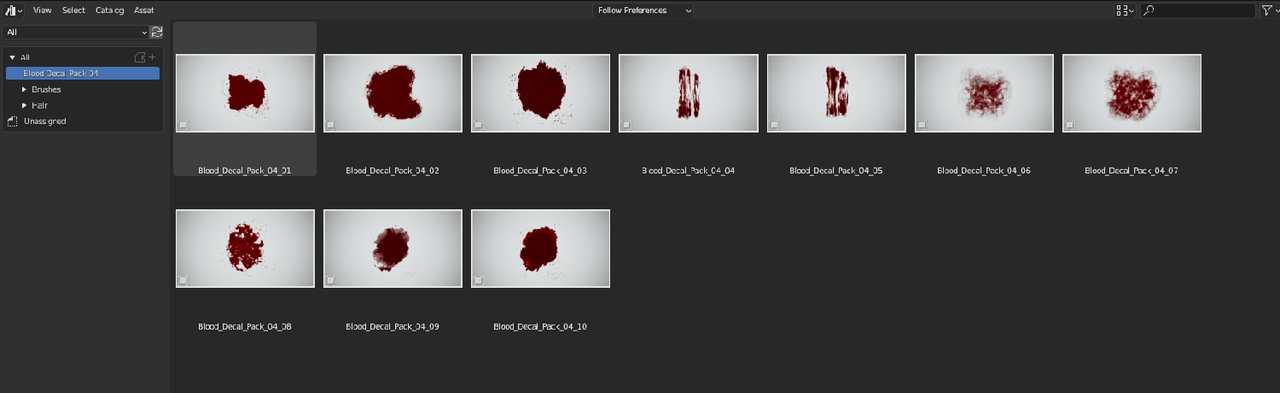The image size is (1280, 393).
Task: Select the Hair catalog row
Action: (x=83, y=105)
